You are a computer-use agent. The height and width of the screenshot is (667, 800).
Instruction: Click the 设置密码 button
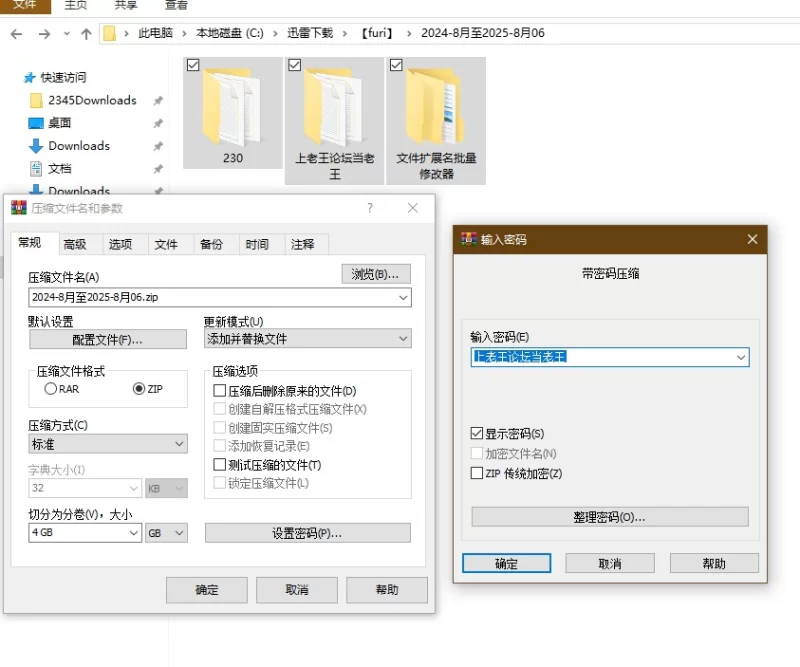pos(307,533)
